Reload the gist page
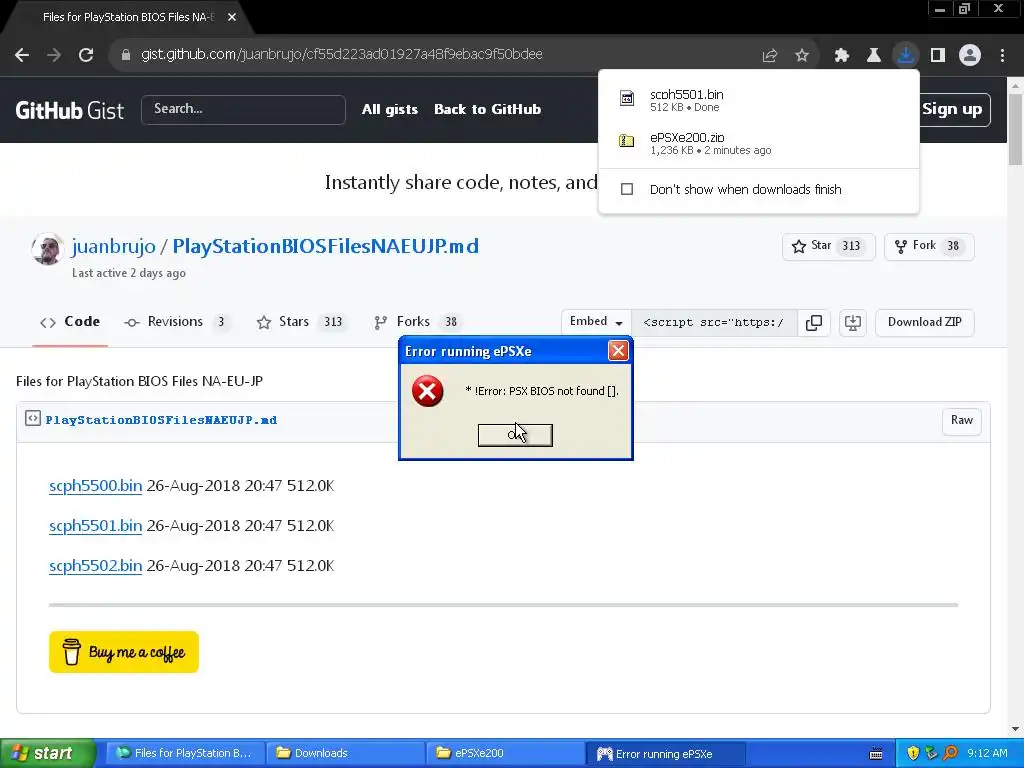The width and height of the screenshot is (1024, 768). point(86,55)
